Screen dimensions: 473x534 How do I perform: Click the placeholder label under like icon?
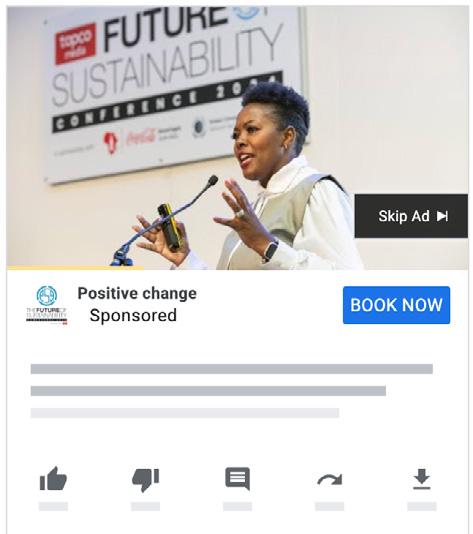click(53, 506)
